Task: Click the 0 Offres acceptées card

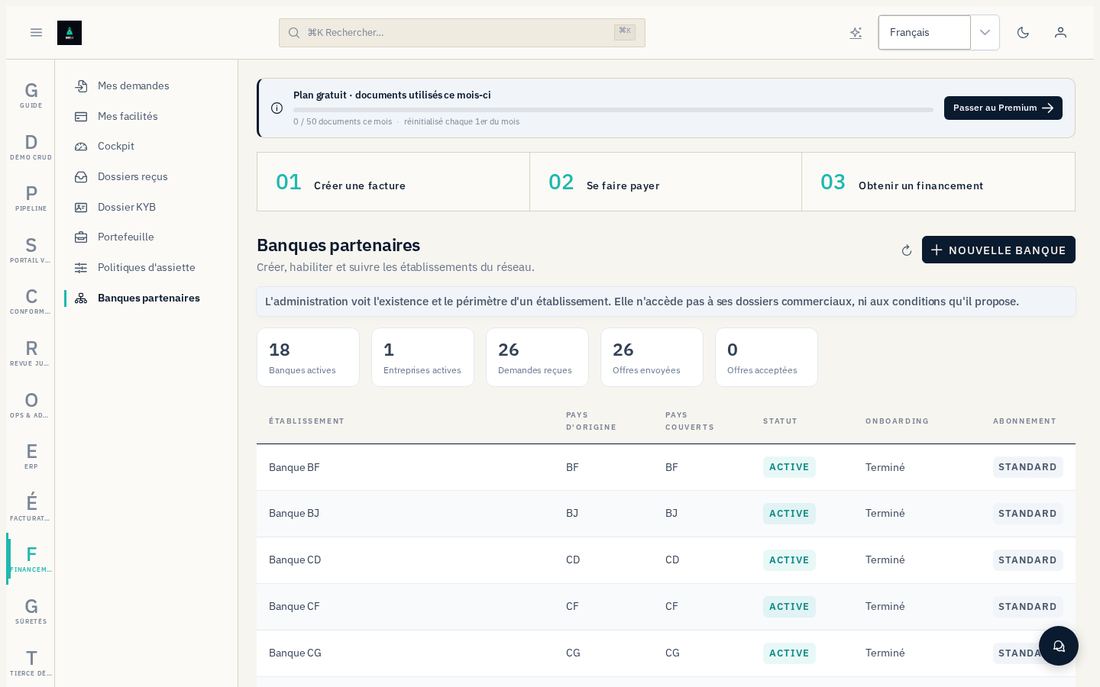Action: [x=766, y=357]
